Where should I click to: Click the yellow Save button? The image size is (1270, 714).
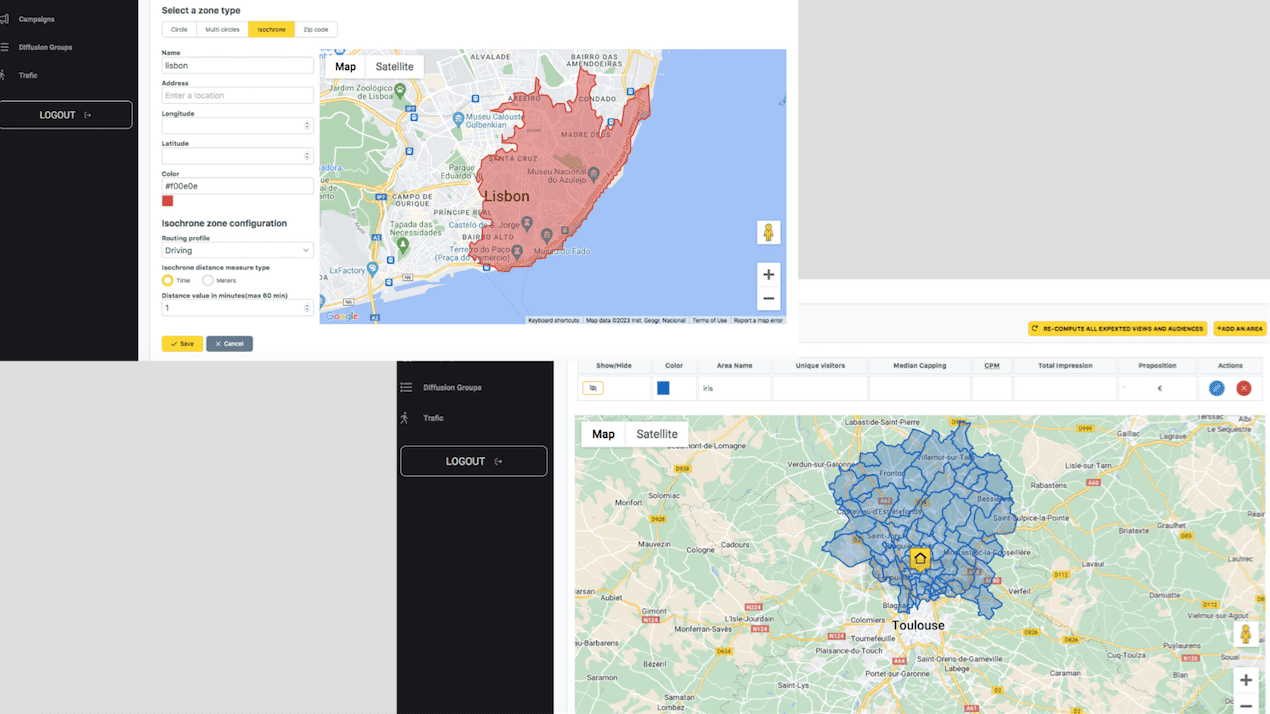(x=182, y=344)
